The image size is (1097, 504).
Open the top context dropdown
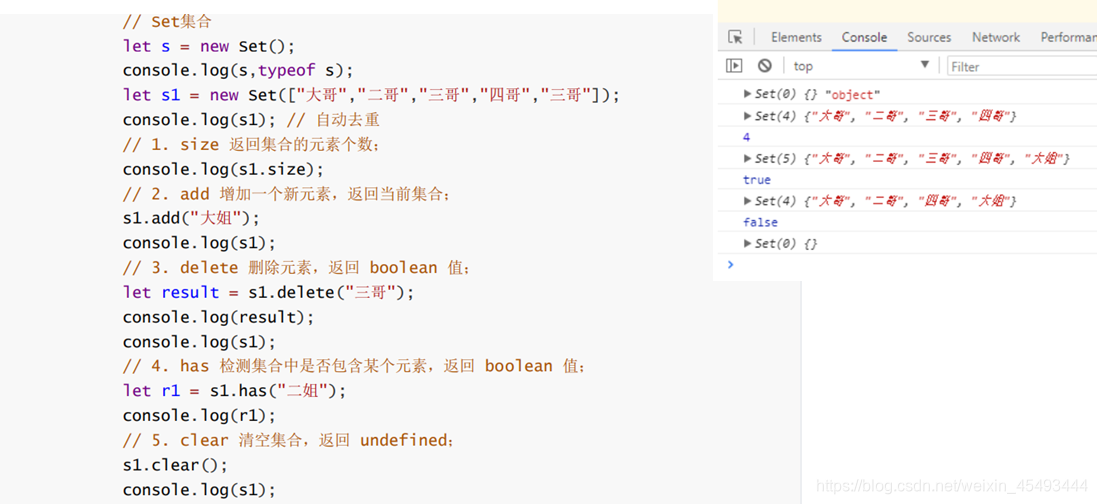tap(862, 66)
